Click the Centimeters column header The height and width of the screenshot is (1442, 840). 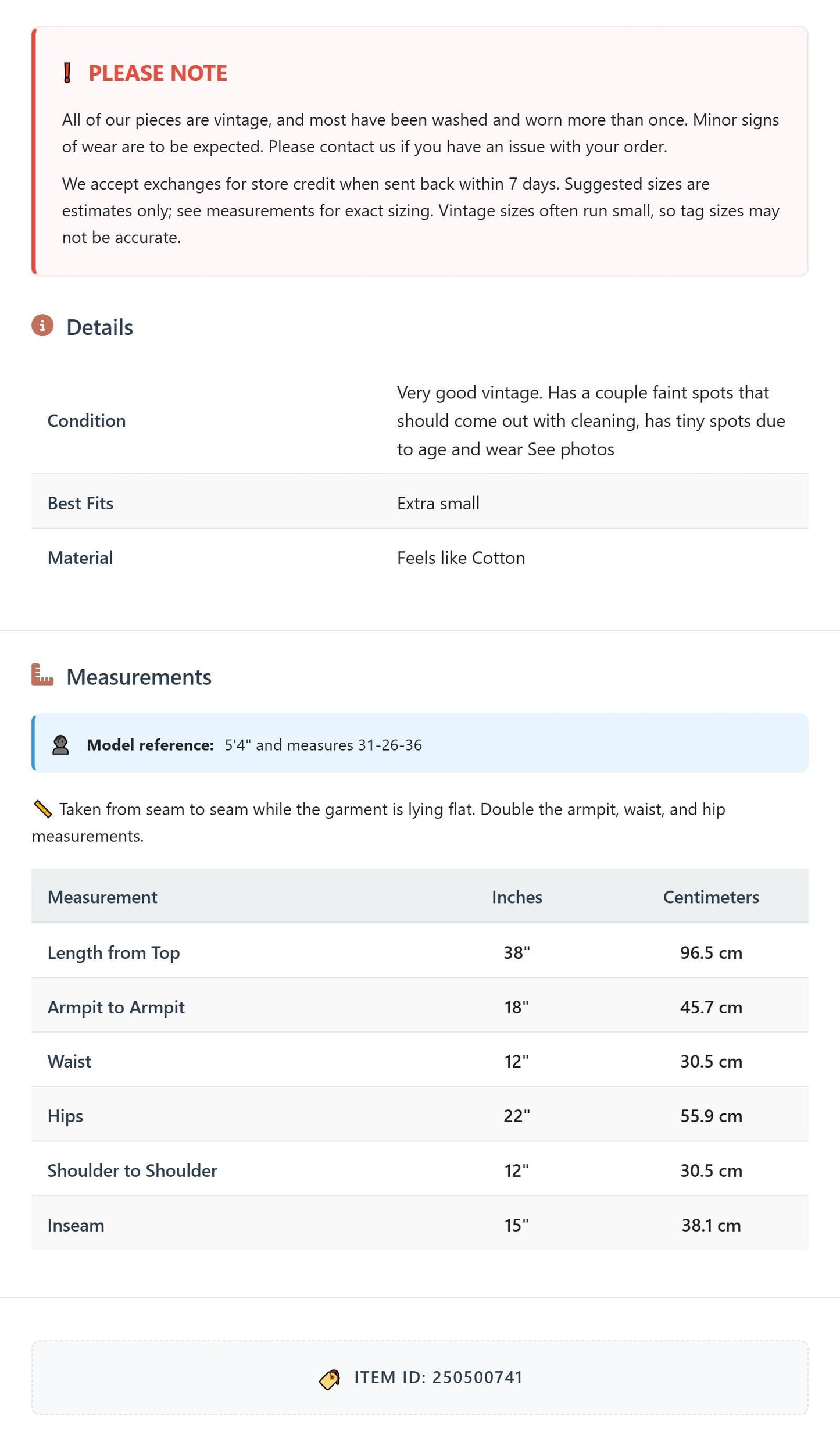[711, 897]
